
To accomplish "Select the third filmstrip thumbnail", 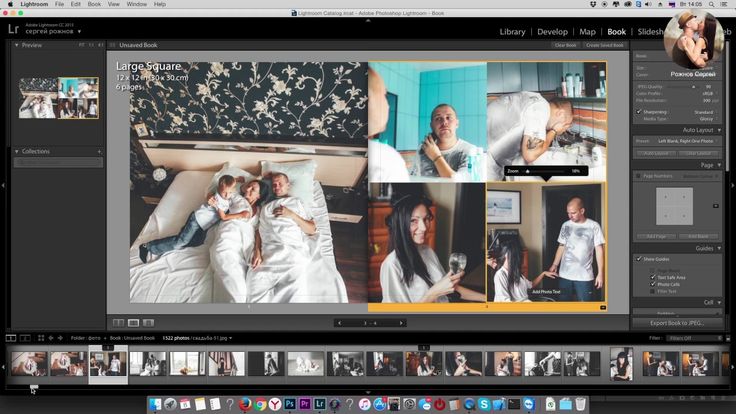I will (x=108, y=364).
